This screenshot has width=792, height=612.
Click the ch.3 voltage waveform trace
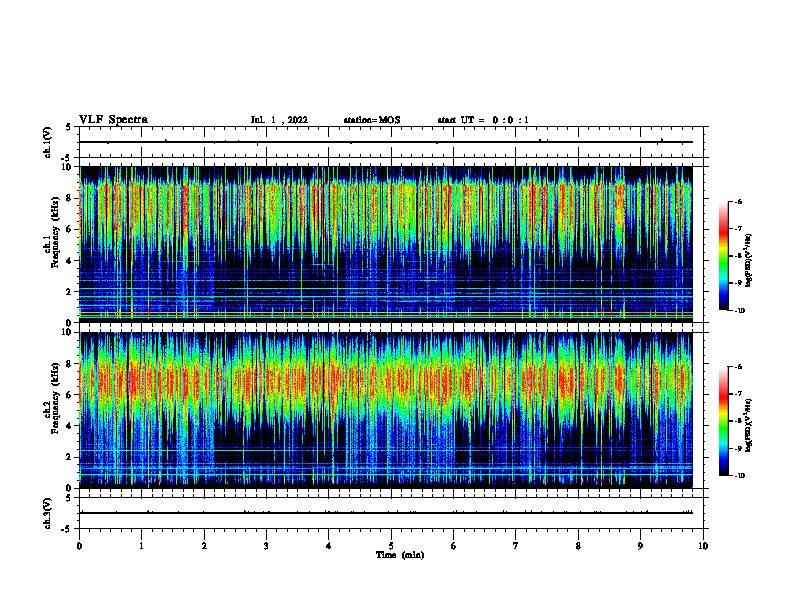tap(386, 513)
